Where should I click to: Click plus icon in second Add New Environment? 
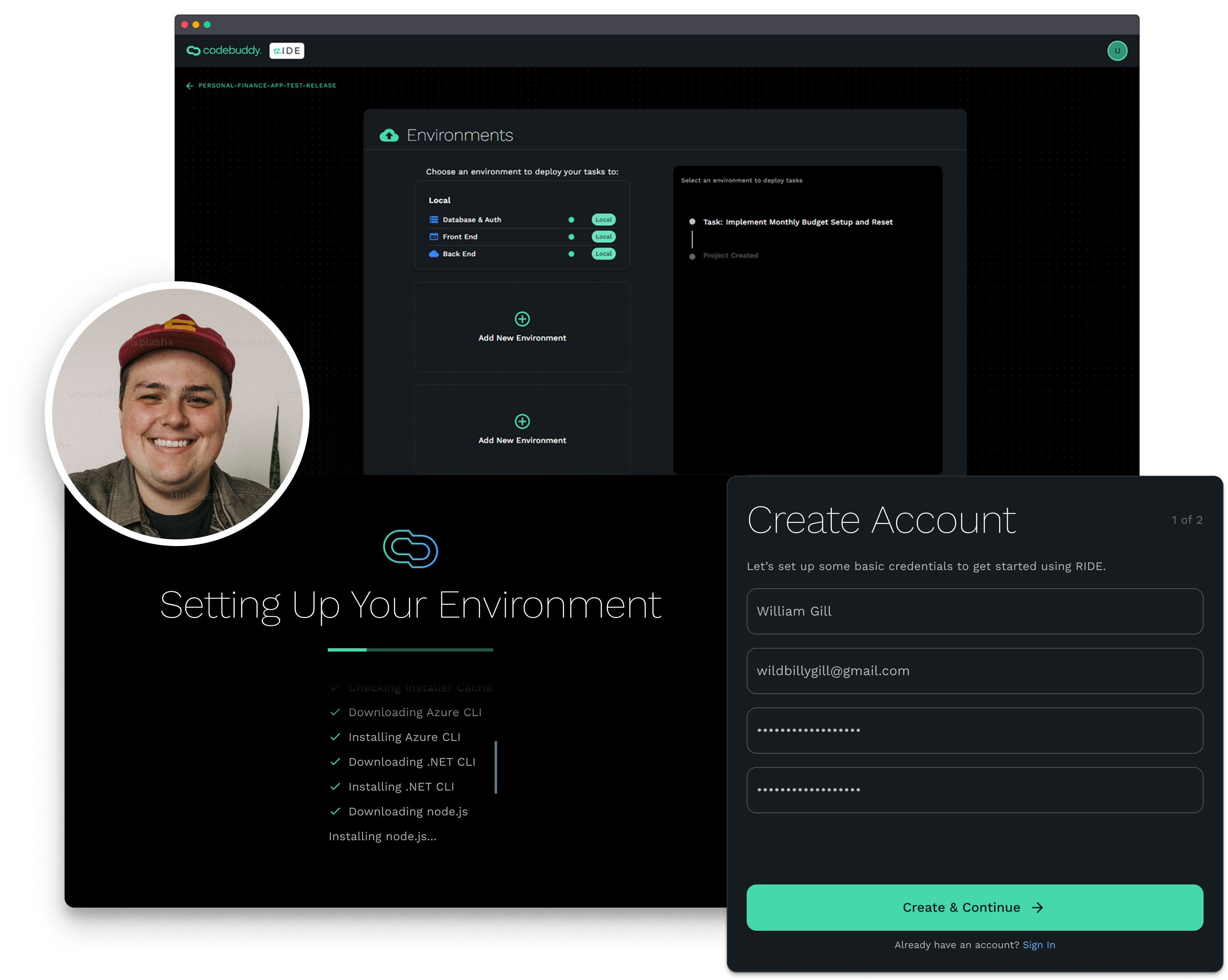pyautogui.click(x=522, y=422)
